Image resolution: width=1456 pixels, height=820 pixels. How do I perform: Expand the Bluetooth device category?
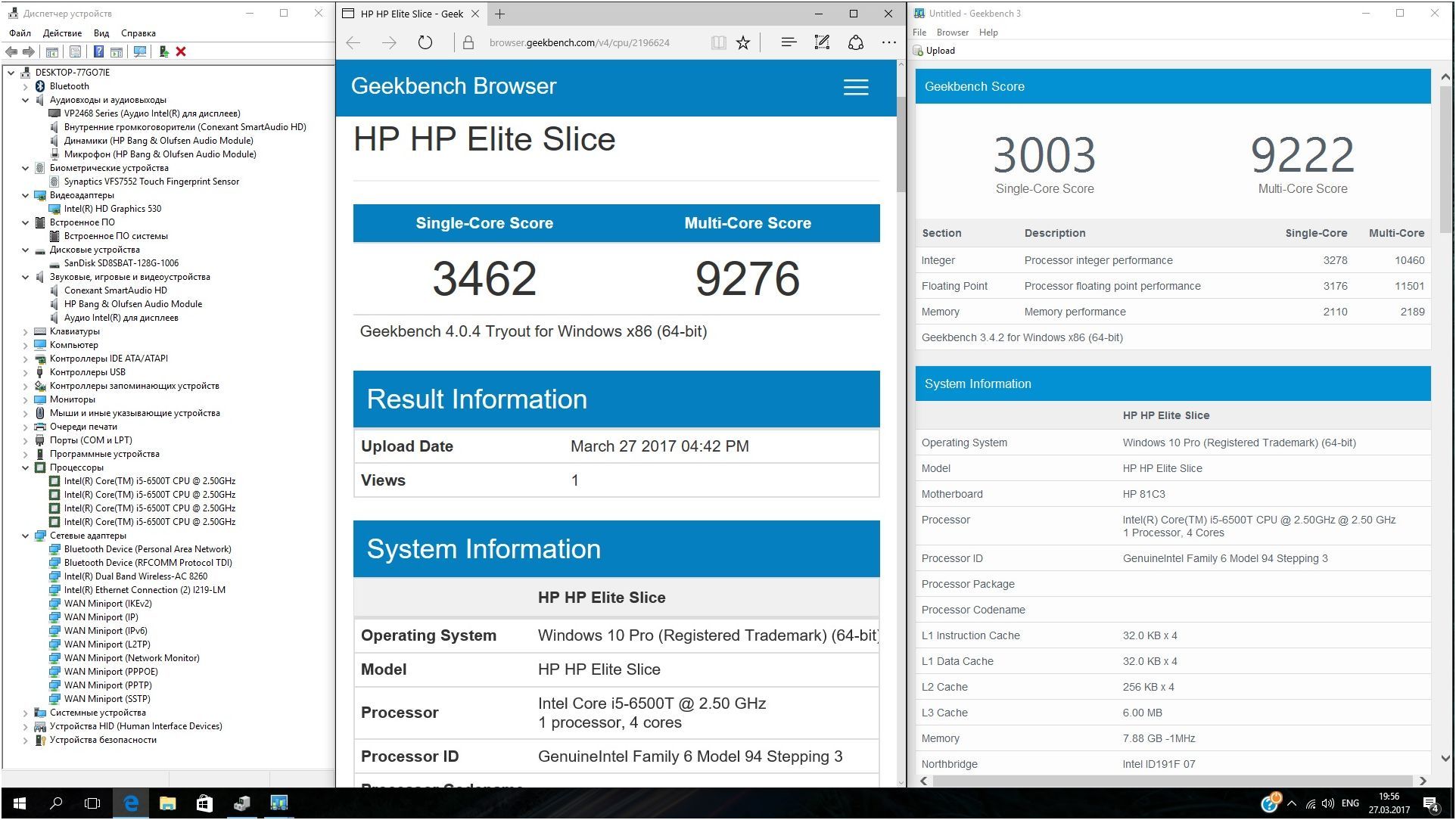(25, 86)
